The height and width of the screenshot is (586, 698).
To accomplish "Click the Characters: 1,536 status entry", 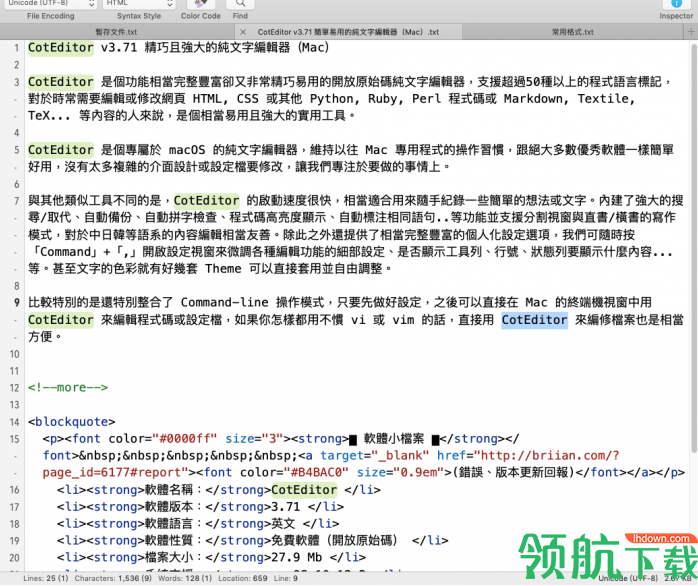I will point(113,578).
